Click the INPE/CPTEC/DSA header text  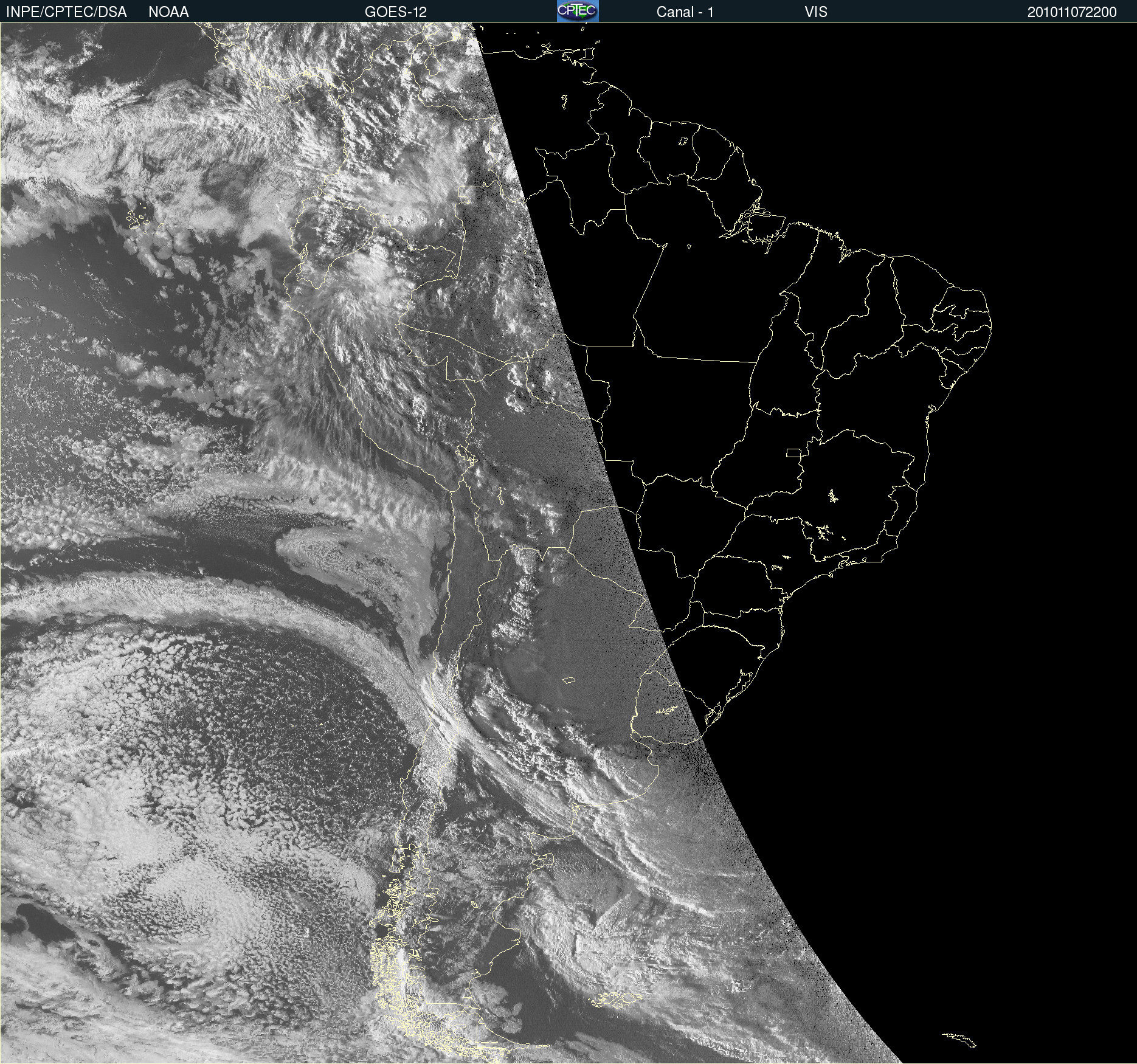click(x=66, y=12)
